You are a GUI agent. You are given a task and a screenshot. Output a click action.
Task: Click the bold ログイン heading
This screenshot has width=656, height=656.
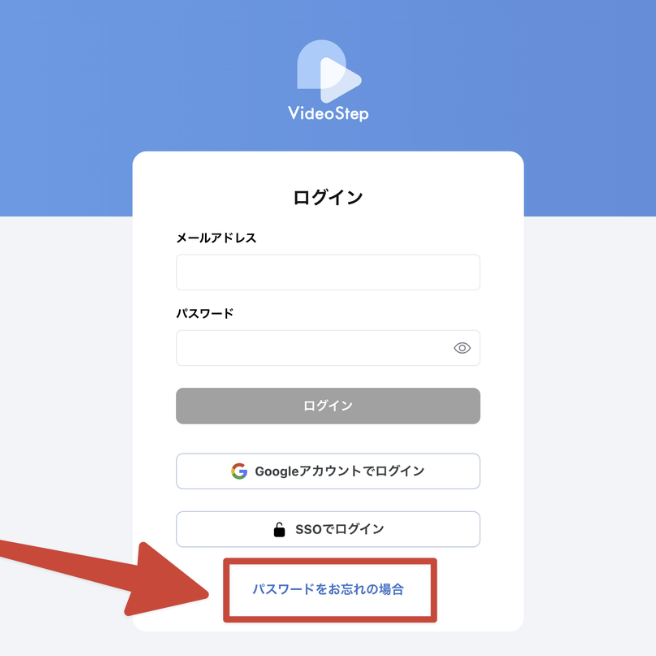pyautogui.click(x=328, y=197)
